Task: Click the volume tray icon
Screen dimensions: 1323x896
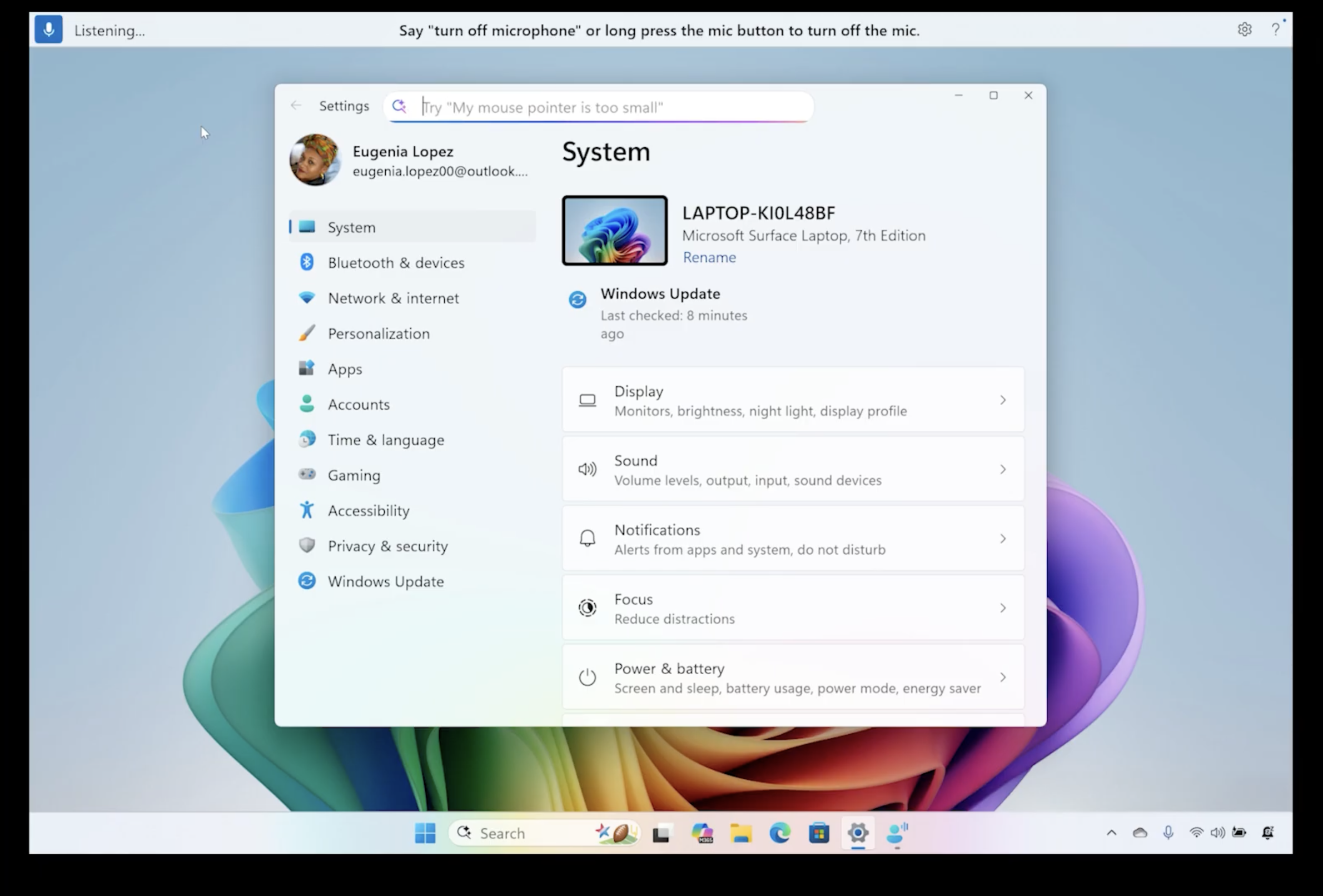Action: pyautogui.click(x=1218, y=833)
